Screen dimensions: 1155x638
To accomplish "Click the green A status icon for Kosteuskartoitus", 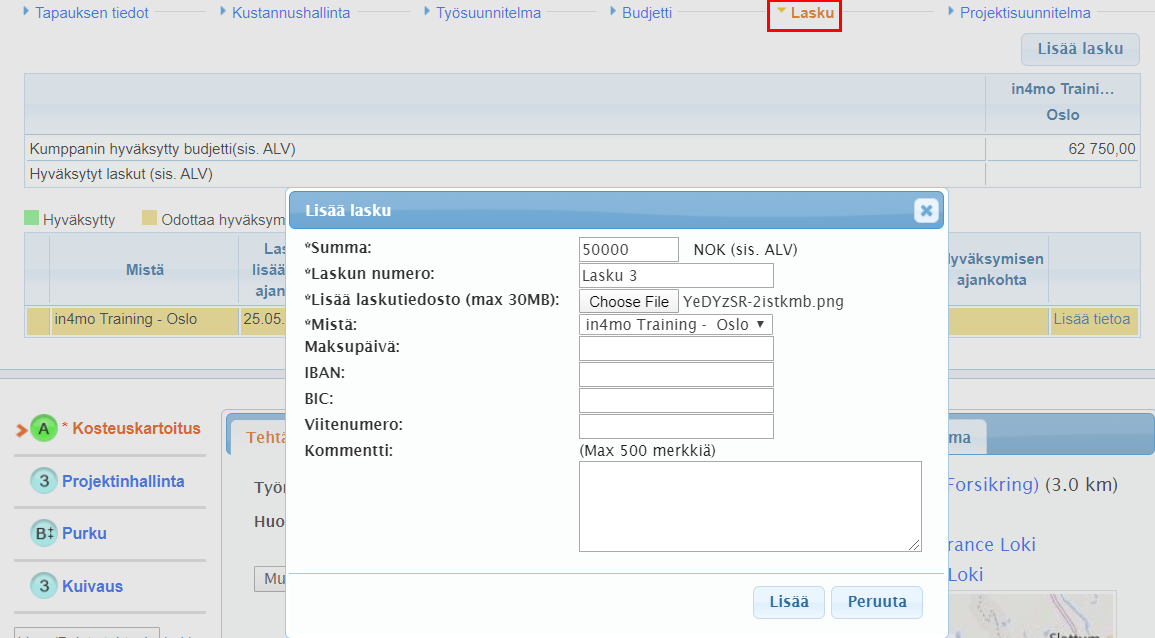I will tap(43, 429).
